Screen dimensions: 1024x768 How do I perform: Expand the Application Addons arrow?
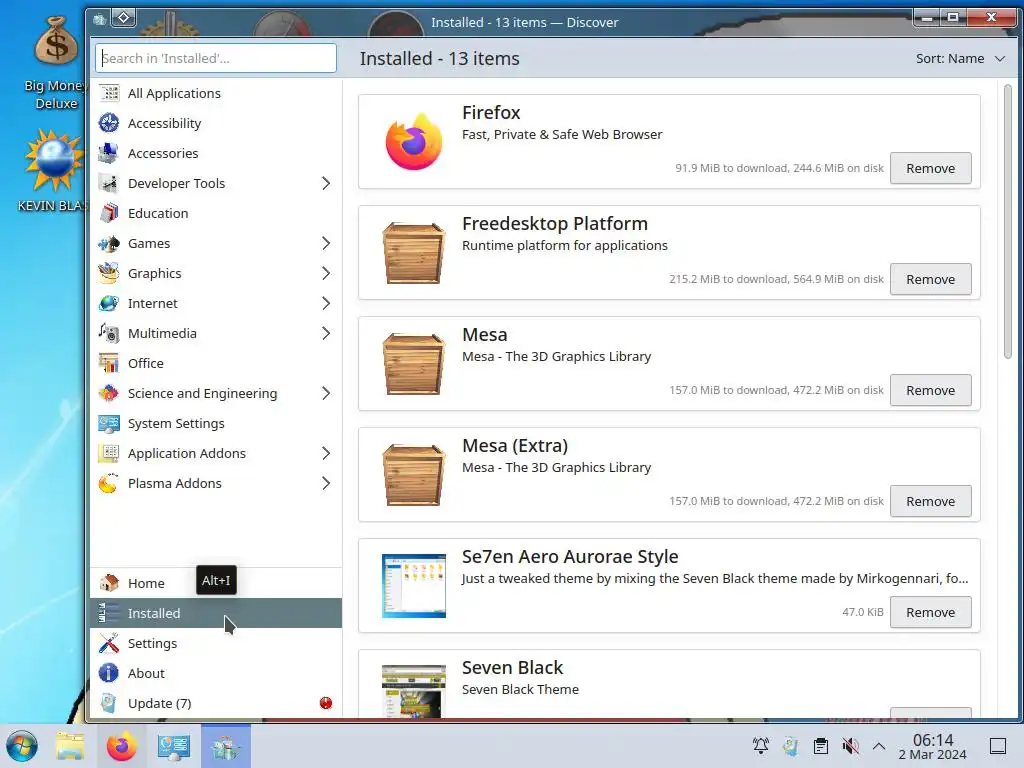326,454
